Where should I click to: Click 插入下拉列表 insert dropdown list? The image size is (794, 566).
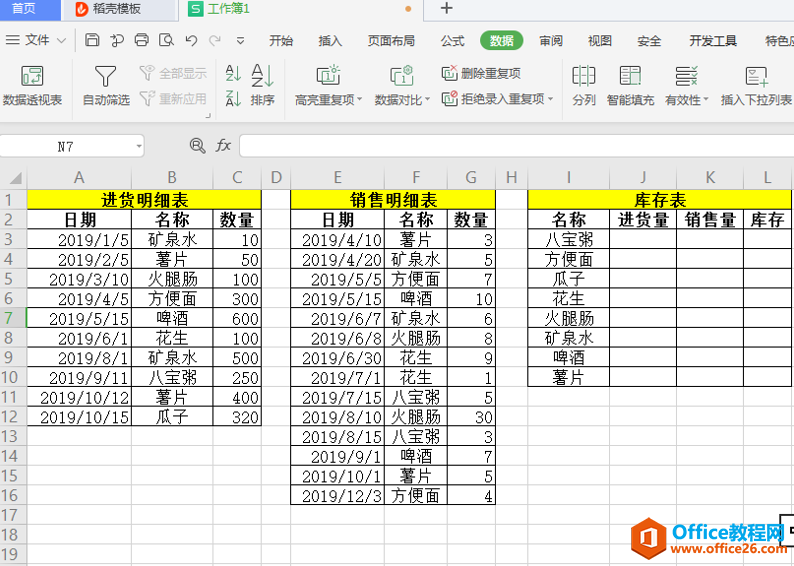click(x=757, y=86)
